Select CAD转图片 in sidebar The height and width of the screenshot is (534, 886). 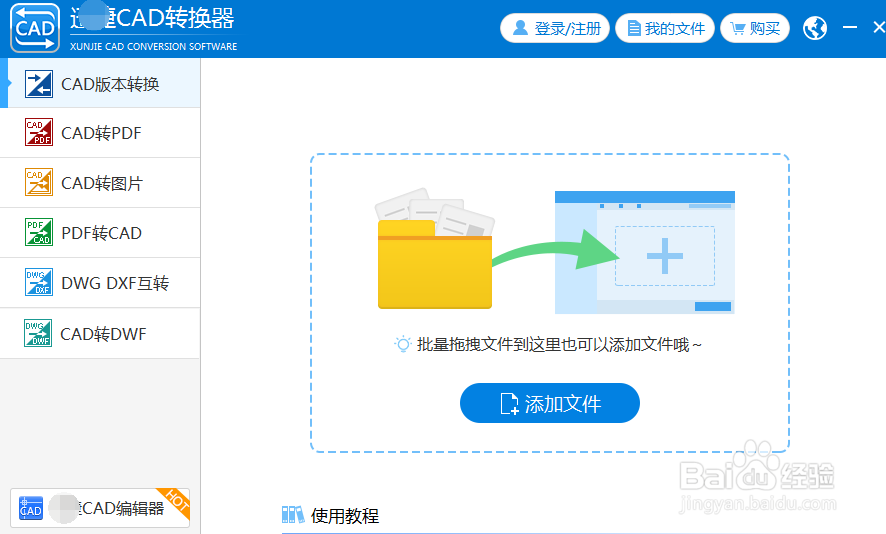[100, 183]
